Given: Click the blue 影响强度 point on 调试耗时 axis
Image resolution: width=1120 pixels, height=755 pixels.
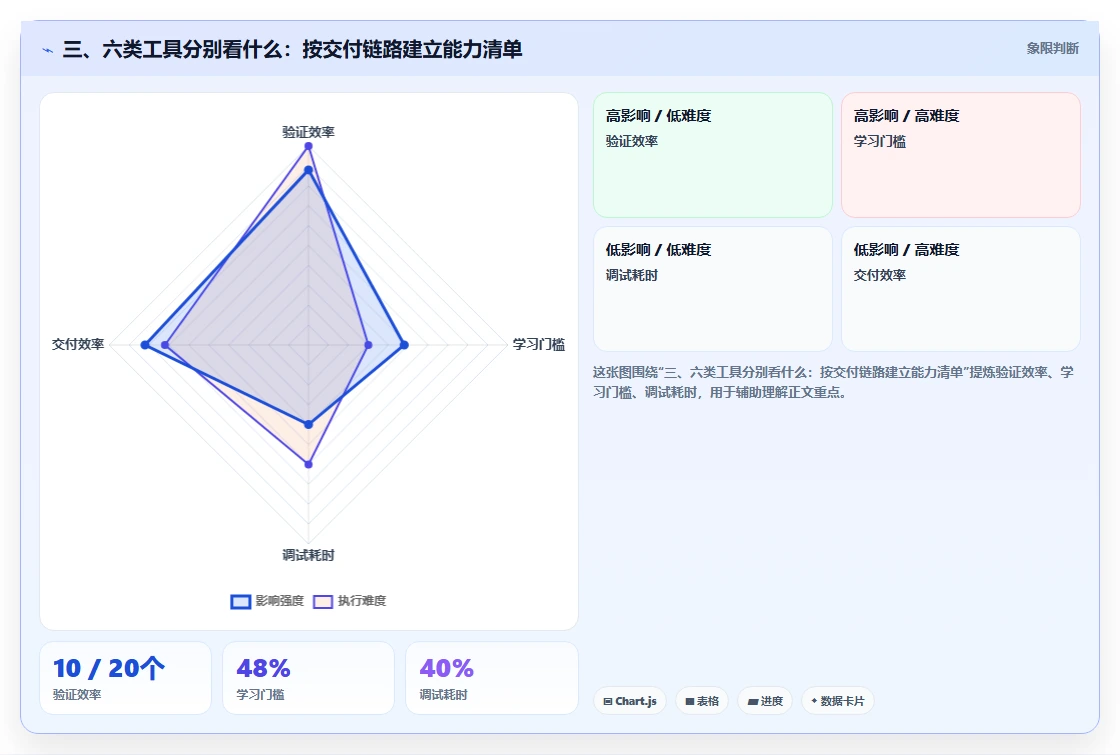Looking at the screenshot, I should click(x=309, y=424).
